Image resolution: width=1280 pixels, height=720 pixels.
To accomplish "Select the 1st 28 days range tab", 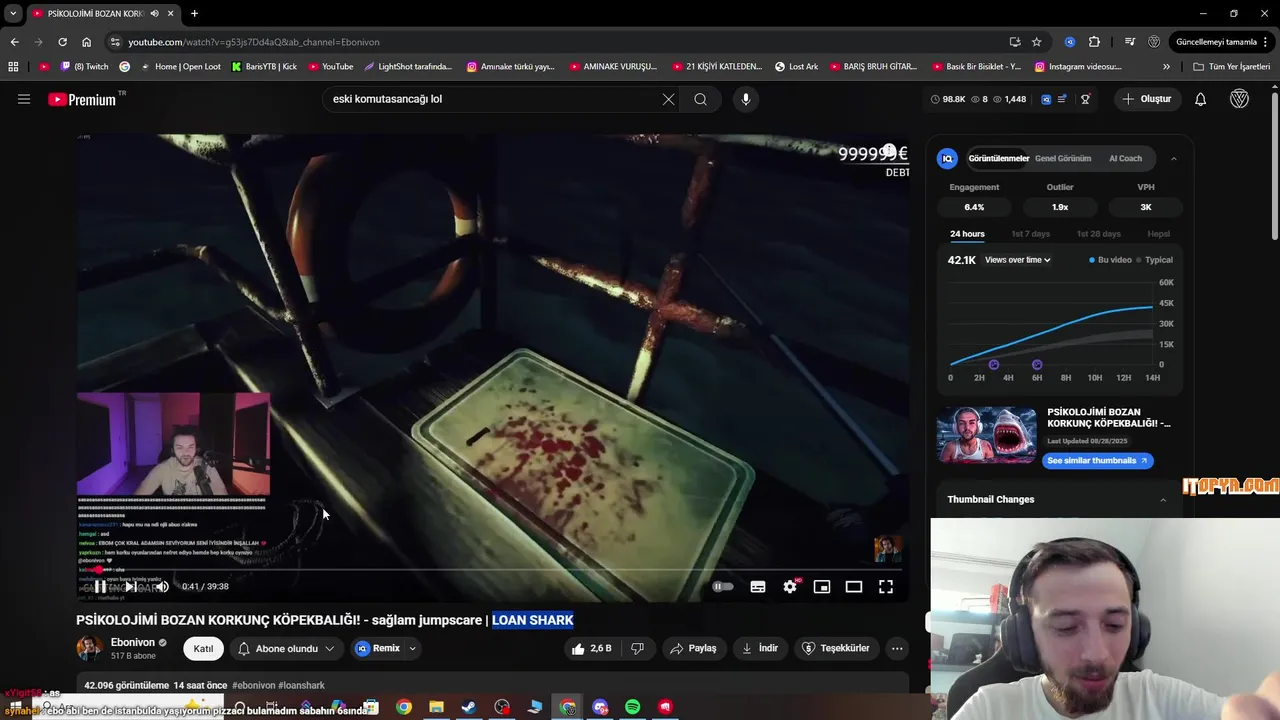I will (1098, 234).
